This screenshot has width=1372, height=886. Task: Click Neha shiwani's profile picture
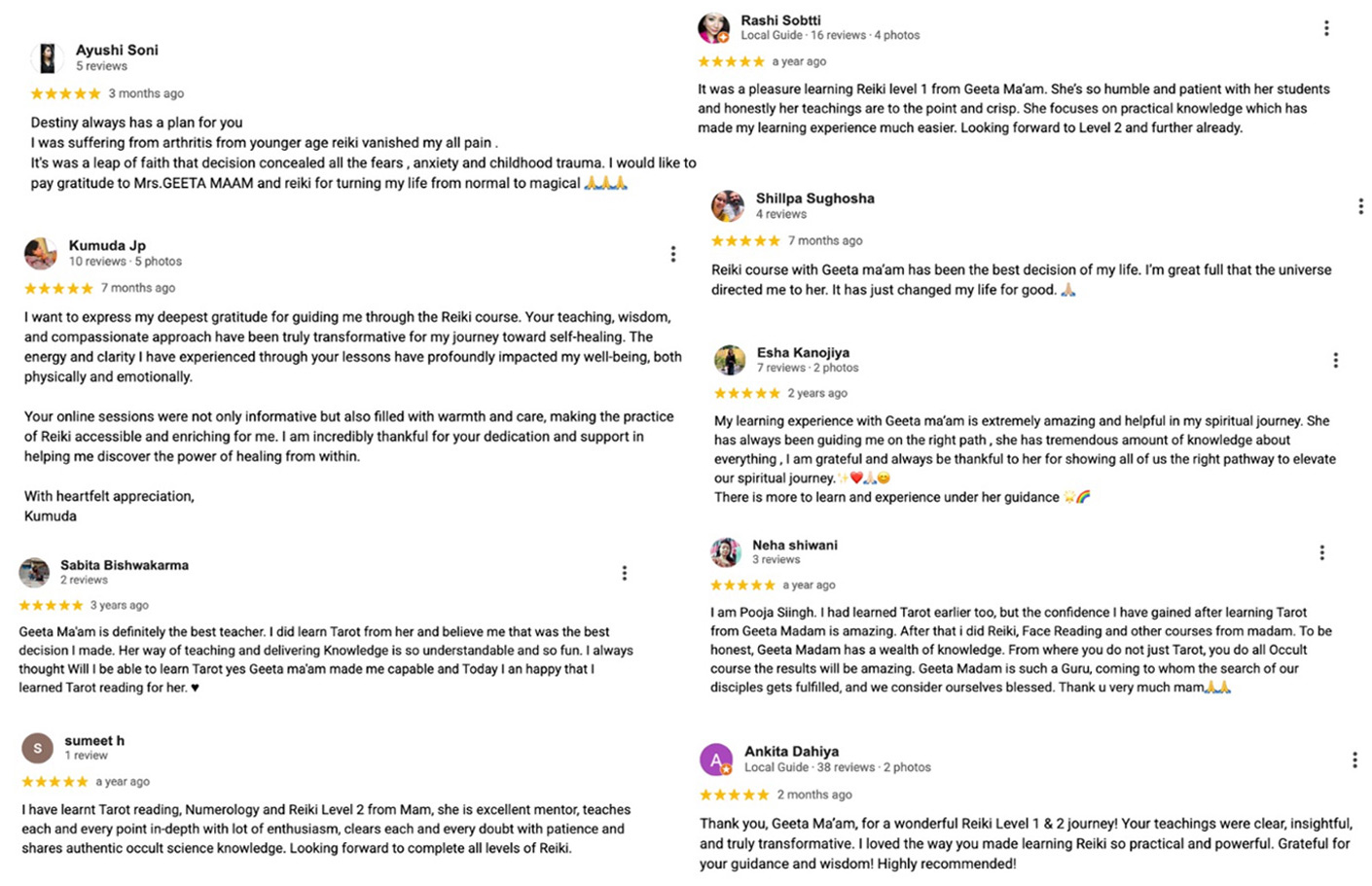tap(725, 552)
